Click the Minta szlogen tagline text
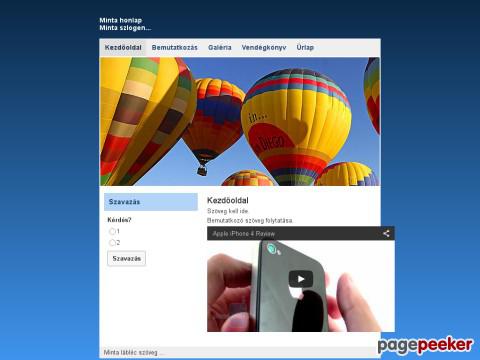The height and width of the screenshot is (360, 480). pyautogui.click(x=125, y=28)
